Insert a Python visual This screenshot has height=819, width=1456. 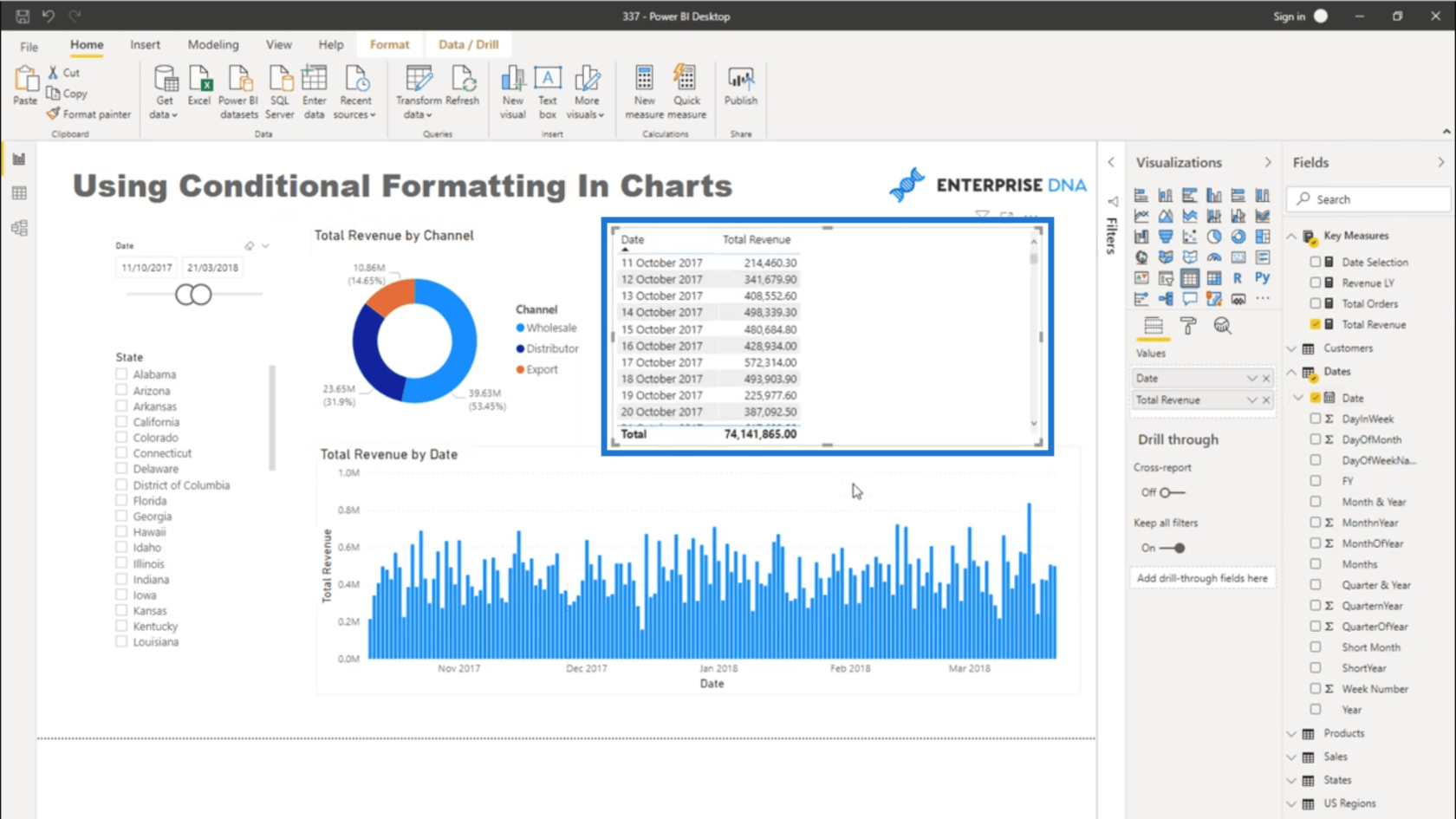1263,277
